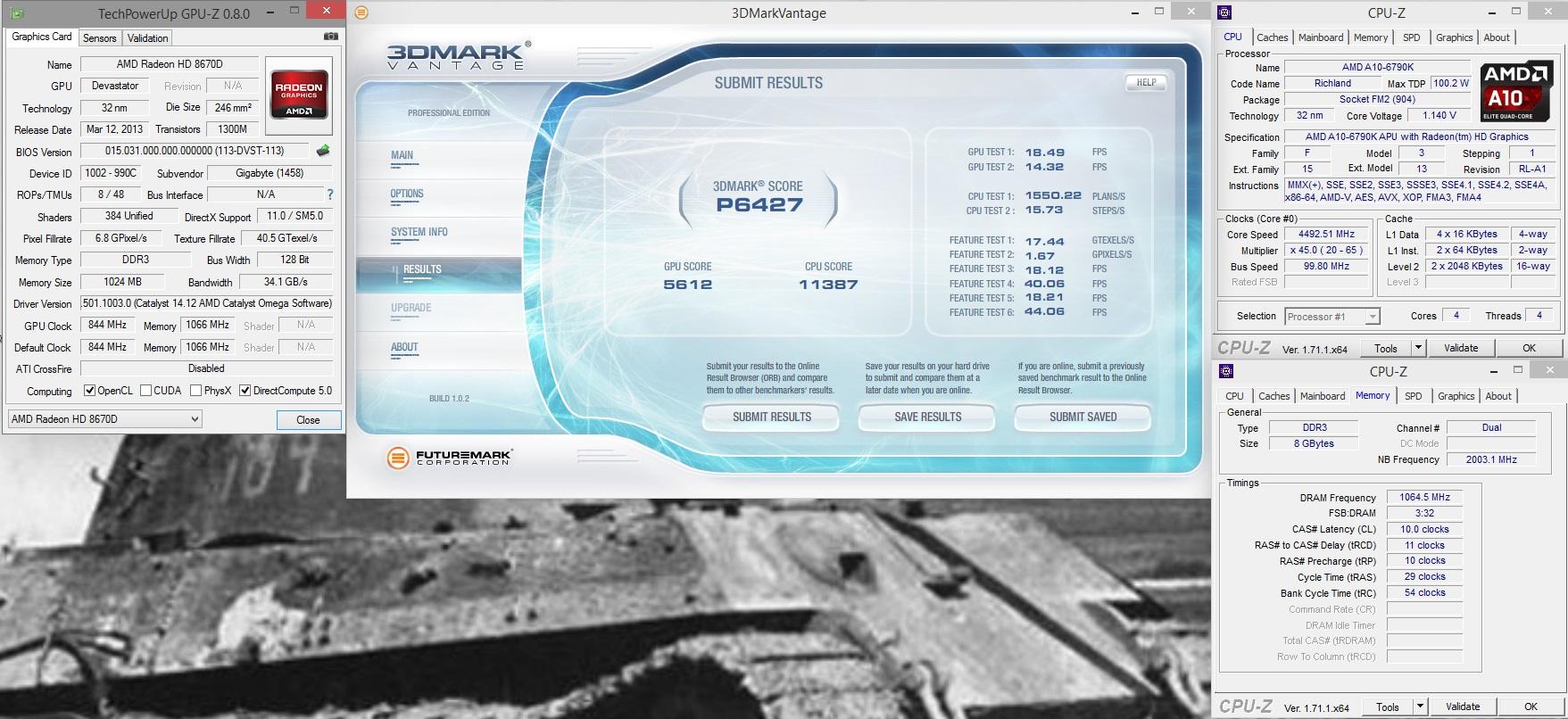Open OPTIONS section in 3DMark Vantage

pyautogui.click(x=407, y=194)
